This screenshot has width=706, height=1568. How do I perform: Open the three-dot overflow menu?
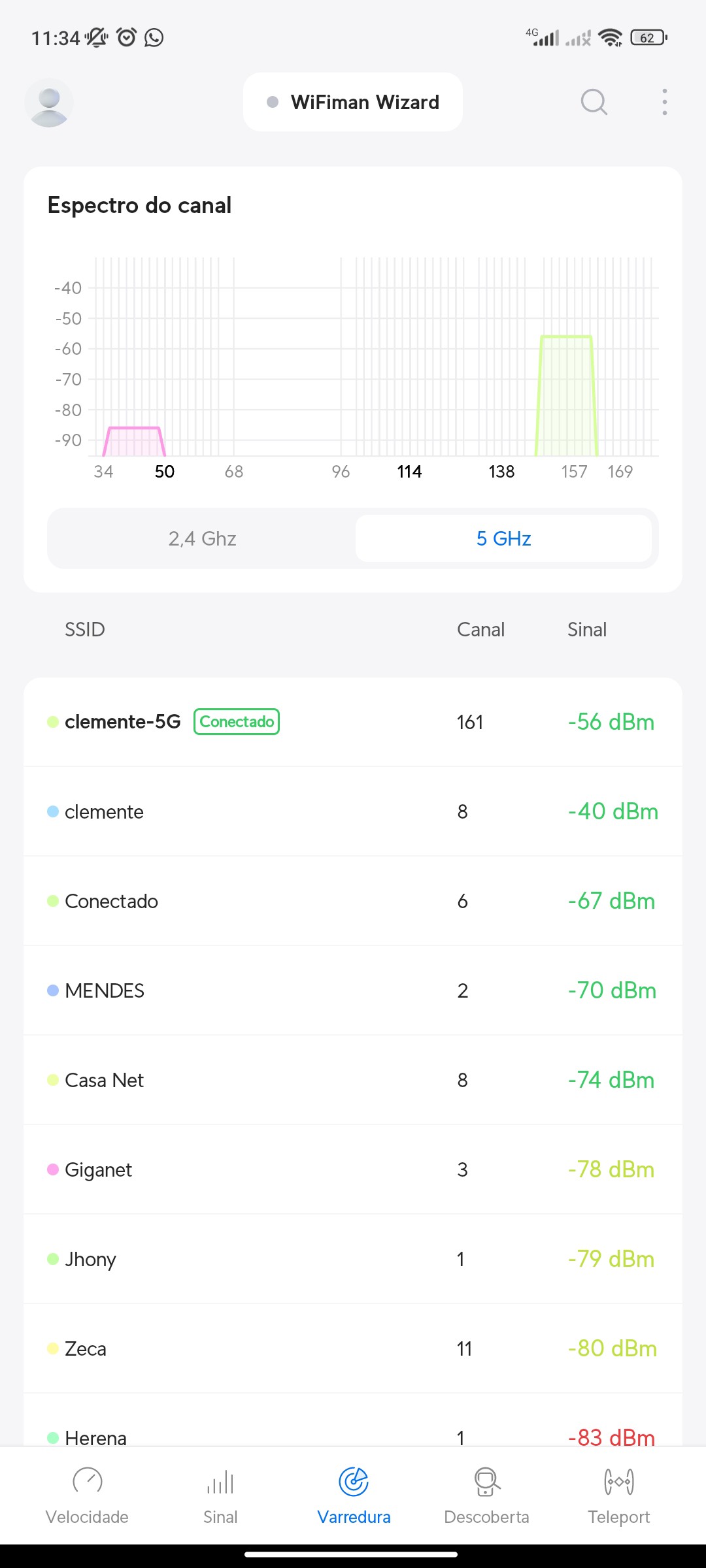(664, 102)
